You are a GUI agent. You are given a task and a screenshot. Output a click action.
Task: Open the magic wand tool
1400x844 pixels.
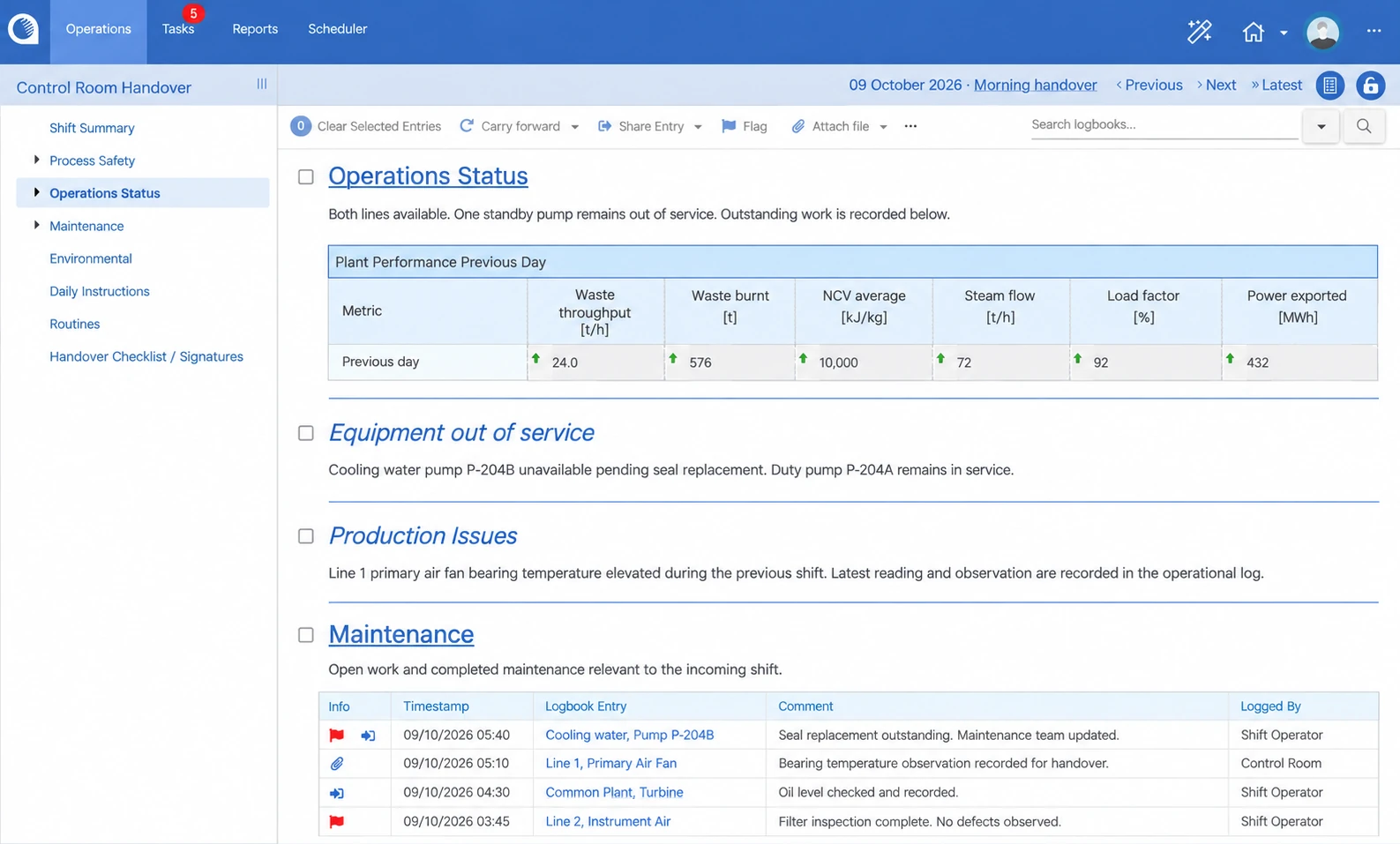tap(1199, 32)
